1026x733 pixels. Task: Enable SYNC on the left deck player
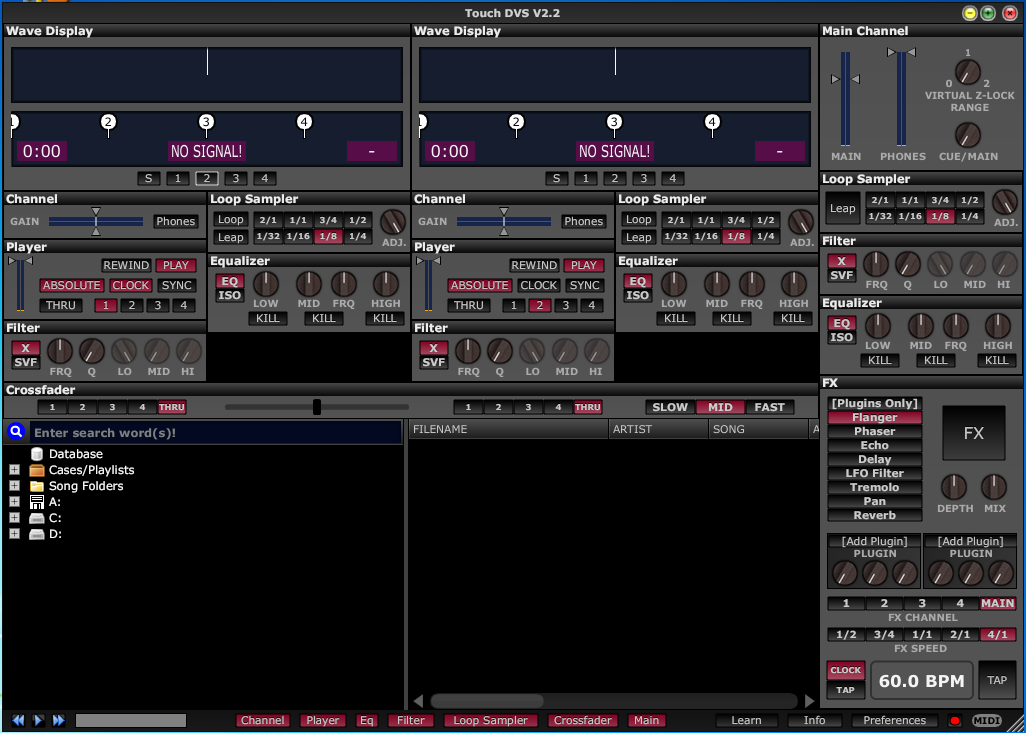[x=177, y=285]
